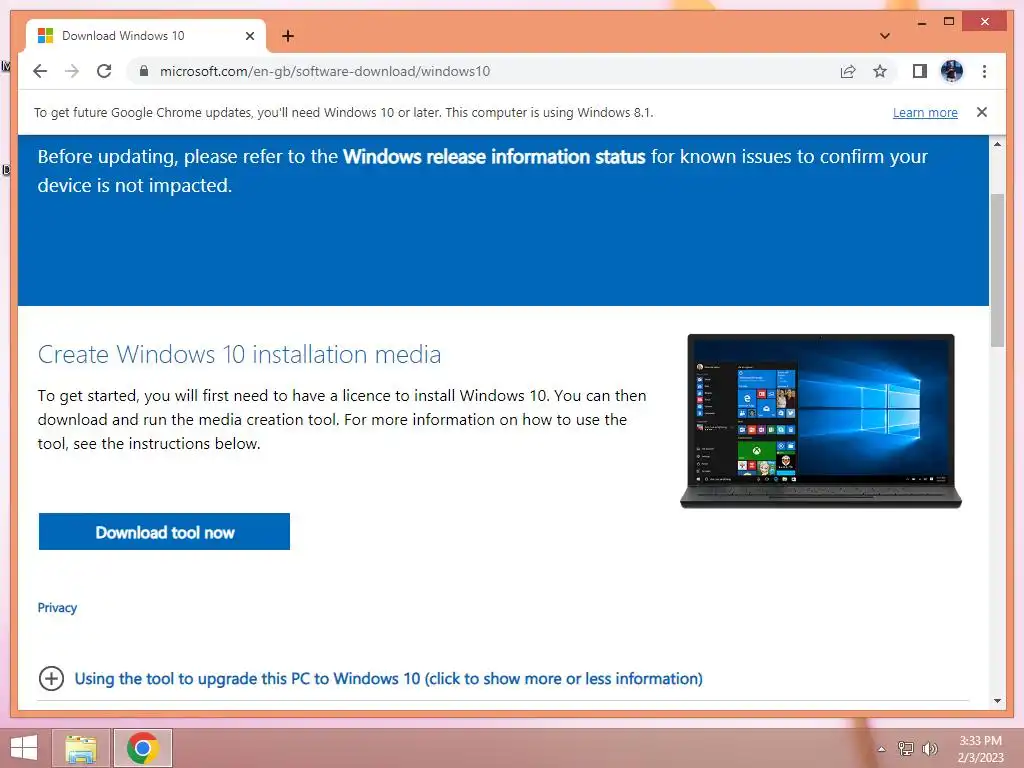Screen dimensions: 1024x768
Task: Open the Privacy link
Action: click(x=57, y=607)
